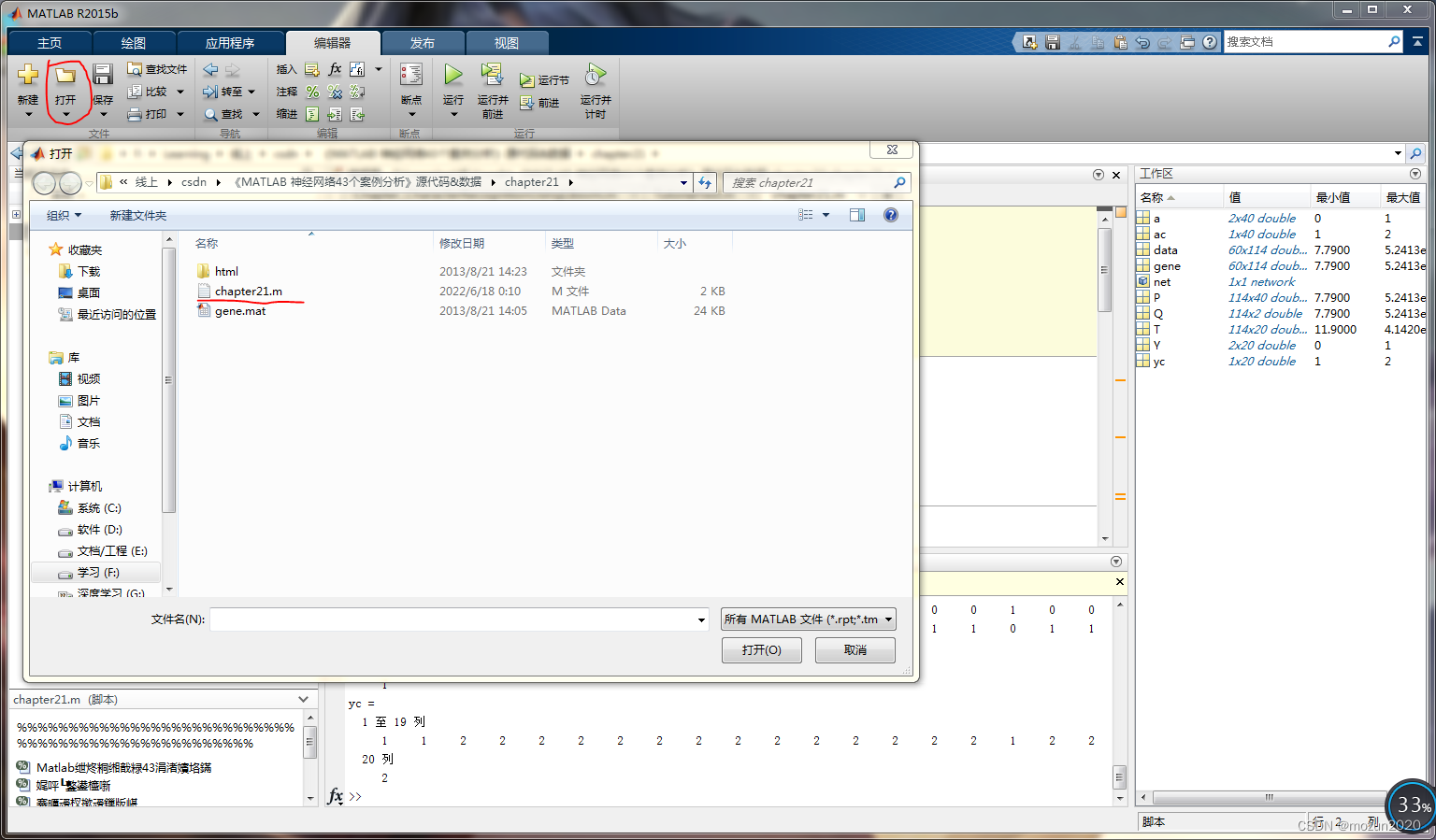Click the quick access save icon in the title toolbar

click(1053, 42)
